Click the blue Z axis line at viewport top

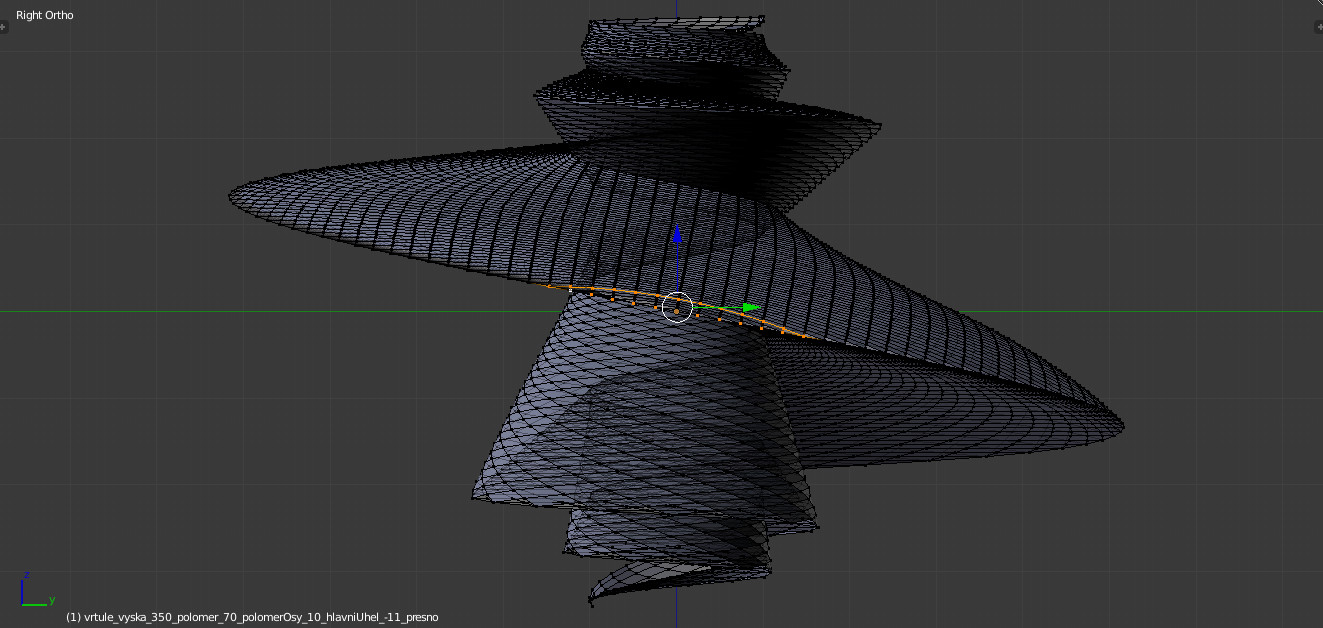click(677, 8)
